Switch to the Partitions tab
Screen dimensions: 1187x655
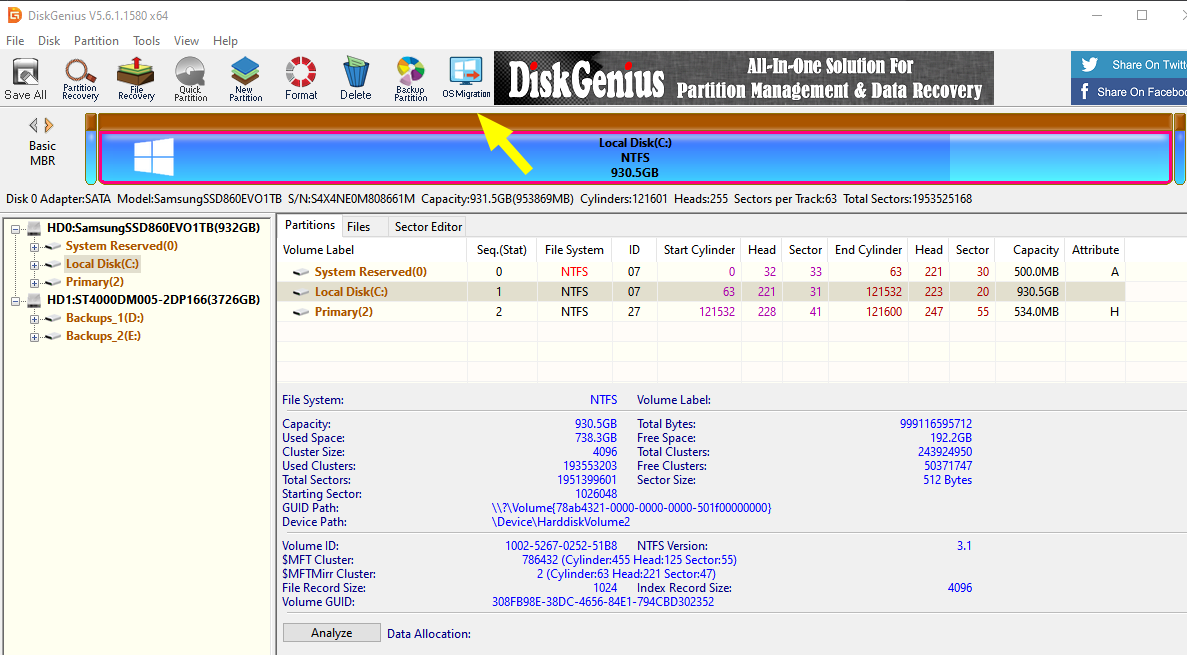(310, 226)
